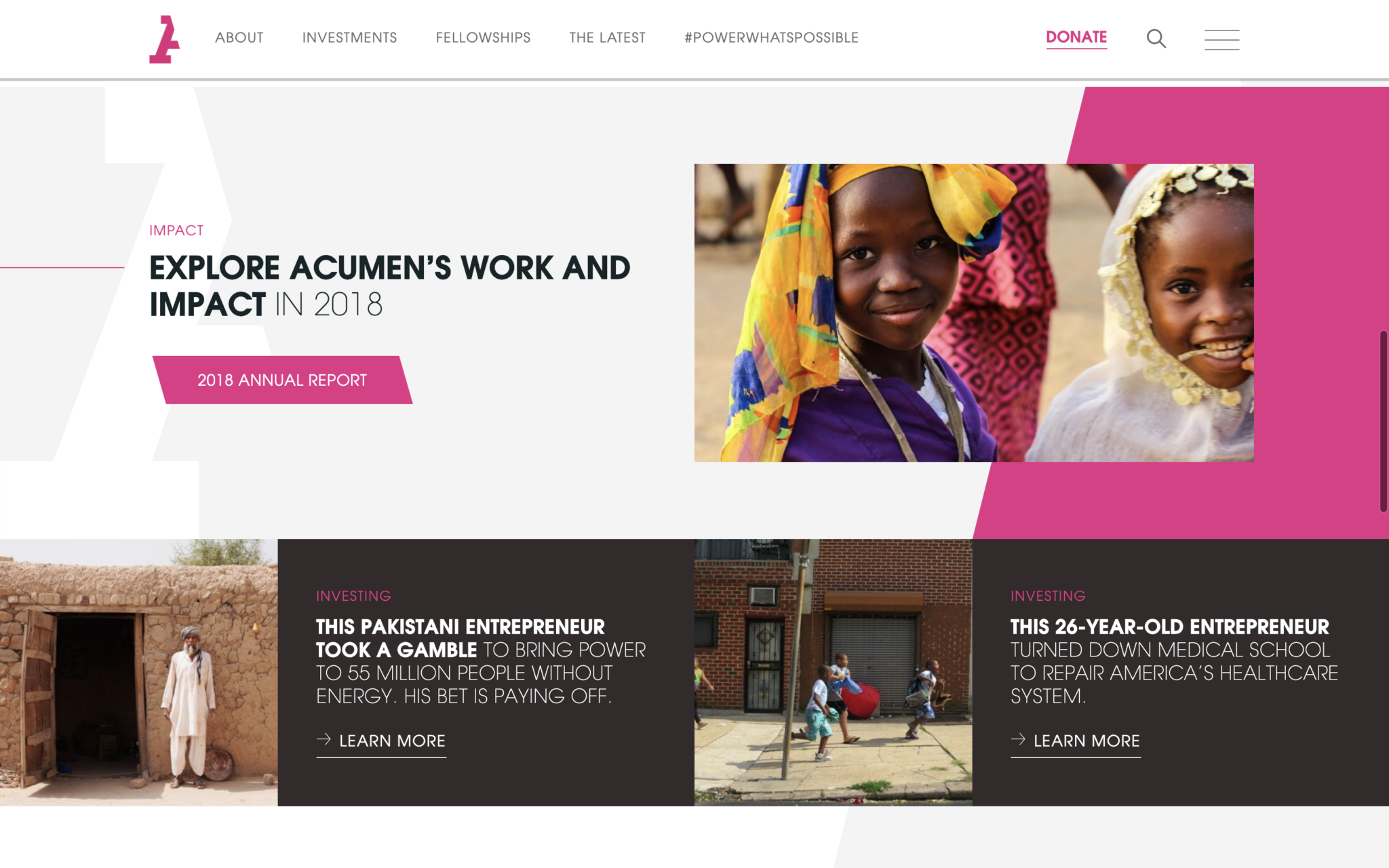Click the Explore Acumen's Work and Impact headline
The image size is (1389, 868).
pyautogui.click(x=390, y=286)
